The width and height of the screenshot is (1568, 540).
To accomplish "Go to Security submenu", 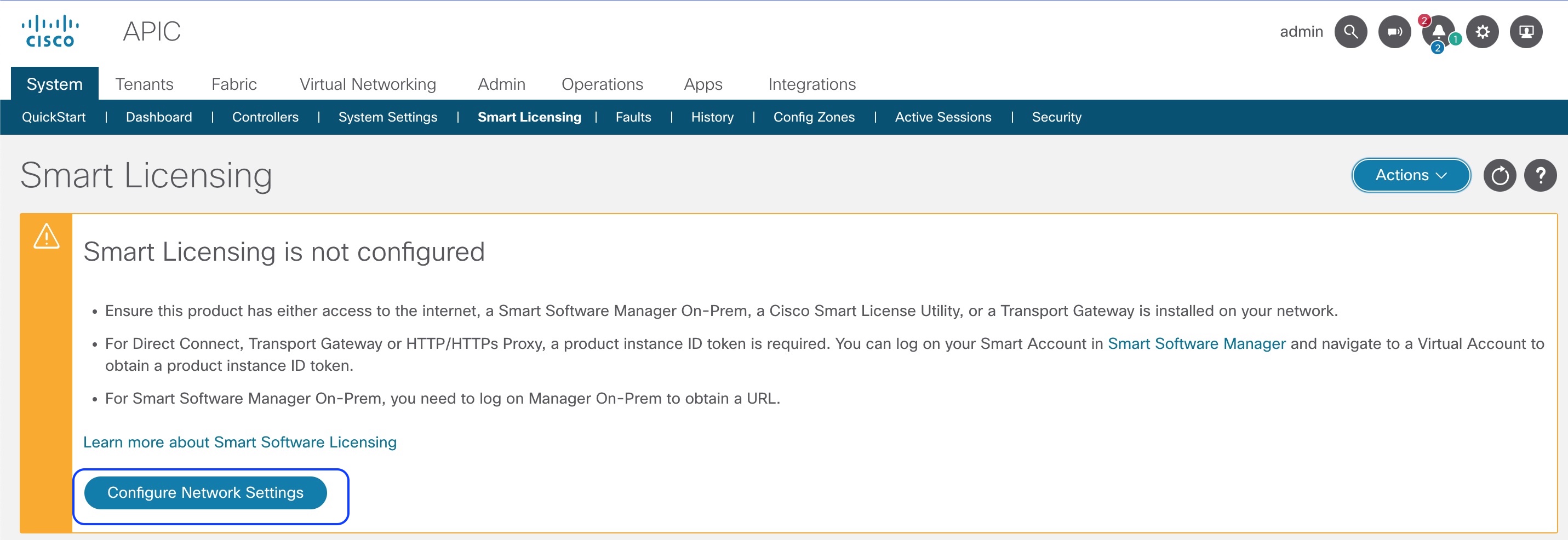I will point(1057,117).
